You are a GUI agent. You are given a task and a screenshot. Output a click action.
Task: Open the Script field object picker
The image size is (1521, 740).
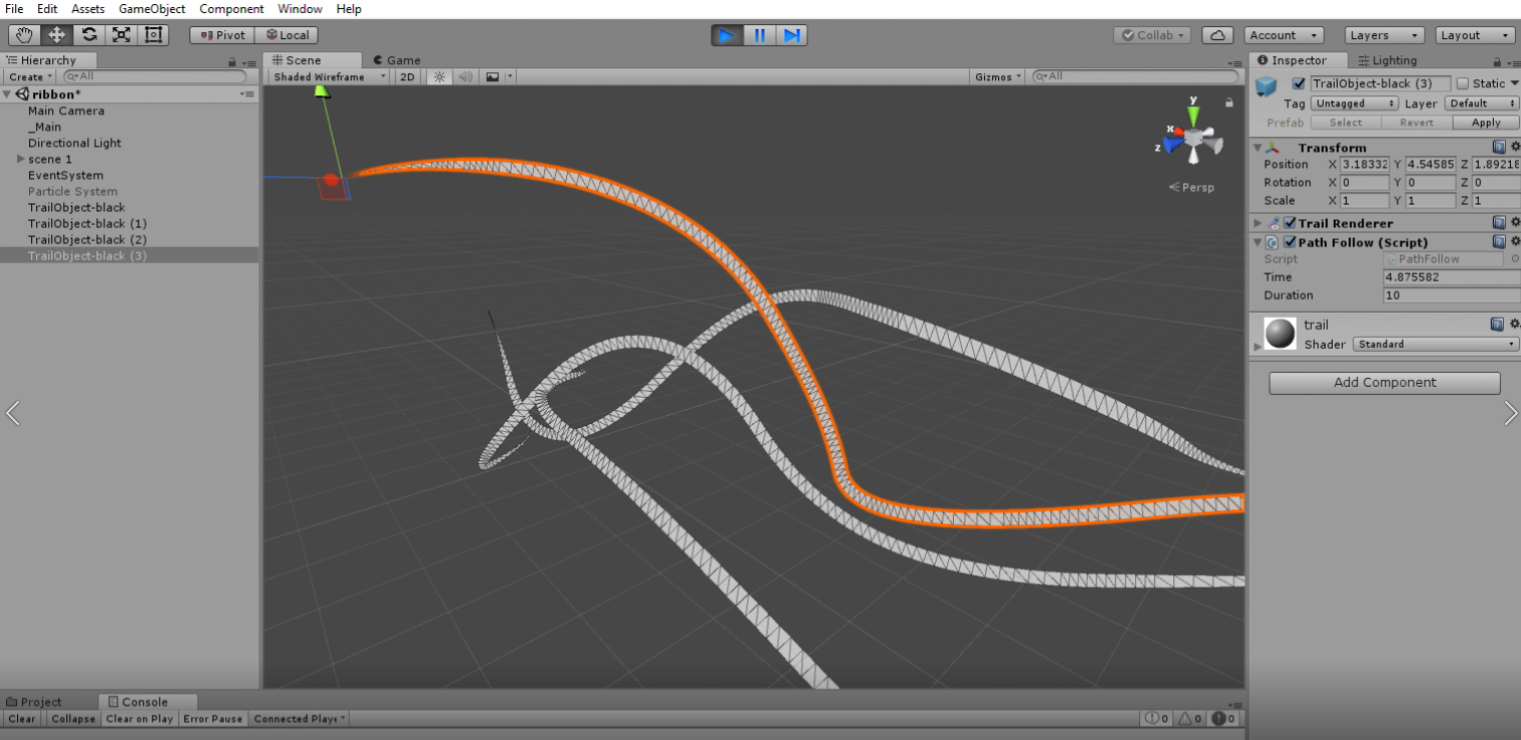(1514, 259)
